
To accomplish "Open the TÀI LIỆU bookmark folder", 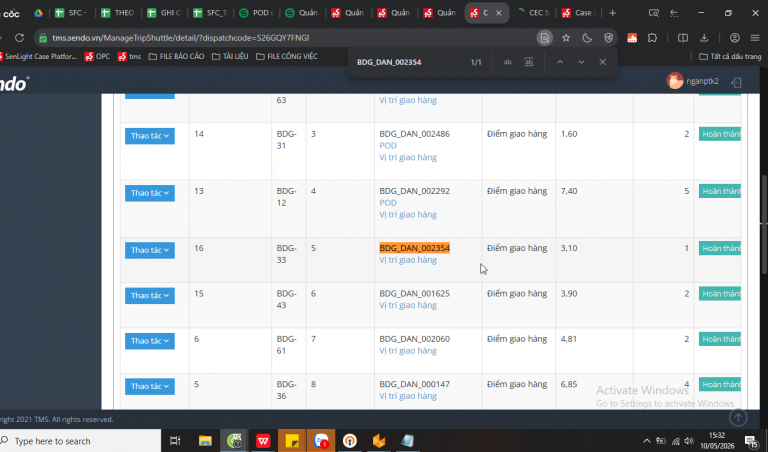I will pyautogui.click(x=230, y=56).
